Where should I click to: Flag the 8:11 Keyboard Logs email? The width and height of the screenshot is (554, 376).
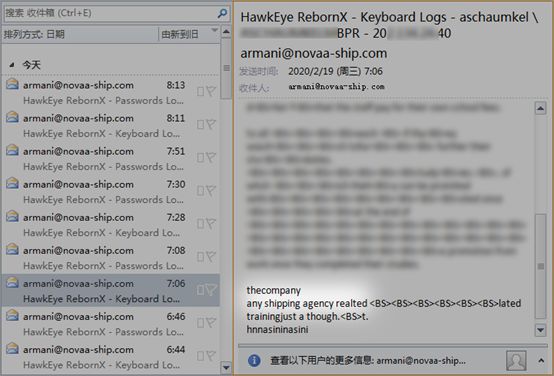click(x=211, y=124)
